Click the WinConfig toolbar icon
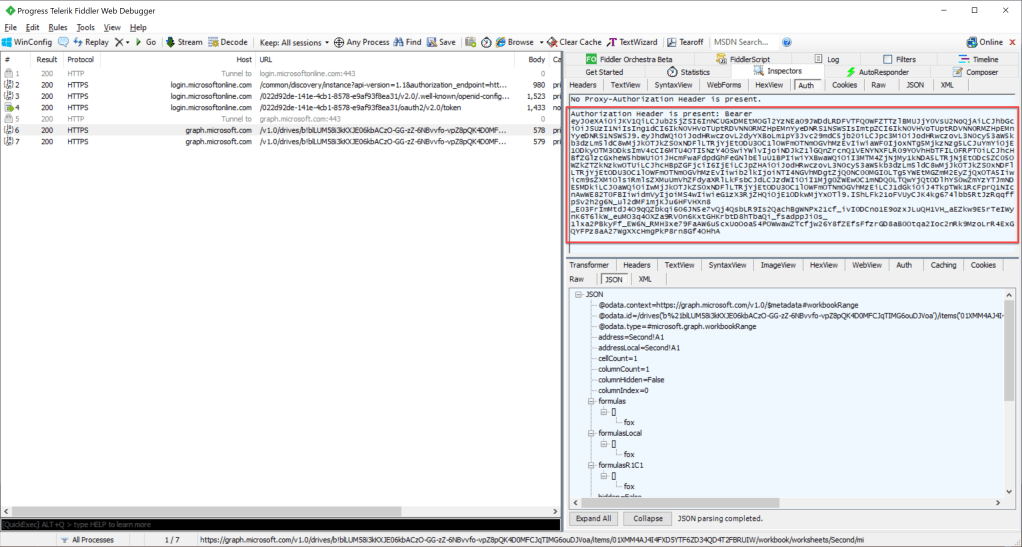Screen dimensions: 1022x547 tap(27, 42)
